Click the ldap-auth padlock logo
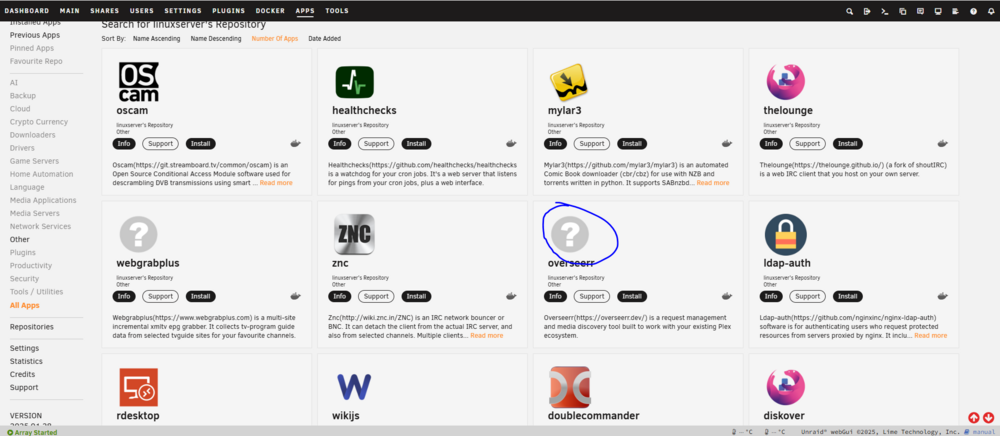 pyautogui.click(x=786, y=234)
